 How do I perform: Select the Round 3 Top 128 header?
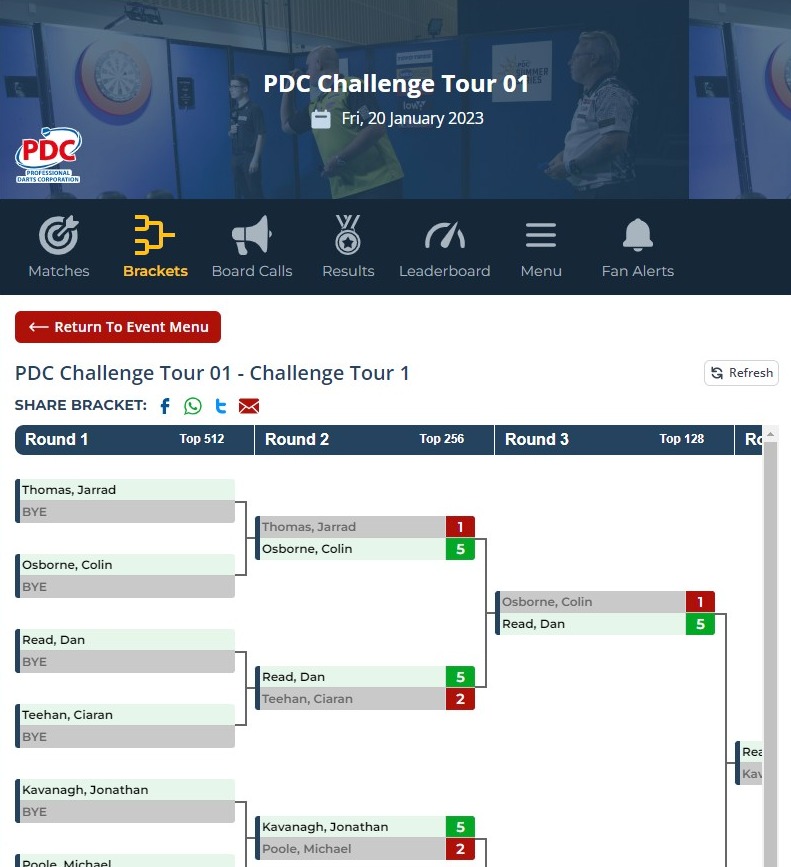coord(613,439)
